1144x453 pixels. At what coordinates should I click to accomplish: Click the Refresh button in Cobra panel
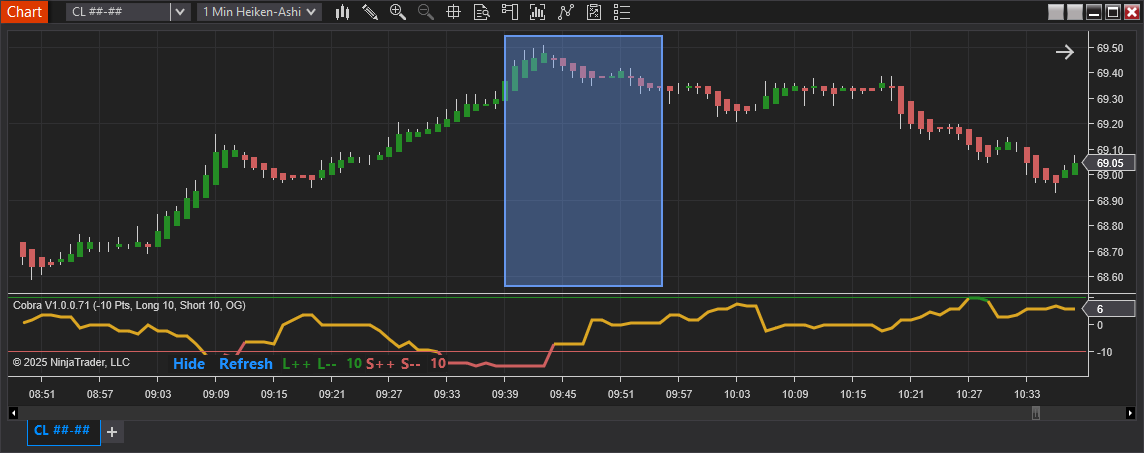click(245, 364)
